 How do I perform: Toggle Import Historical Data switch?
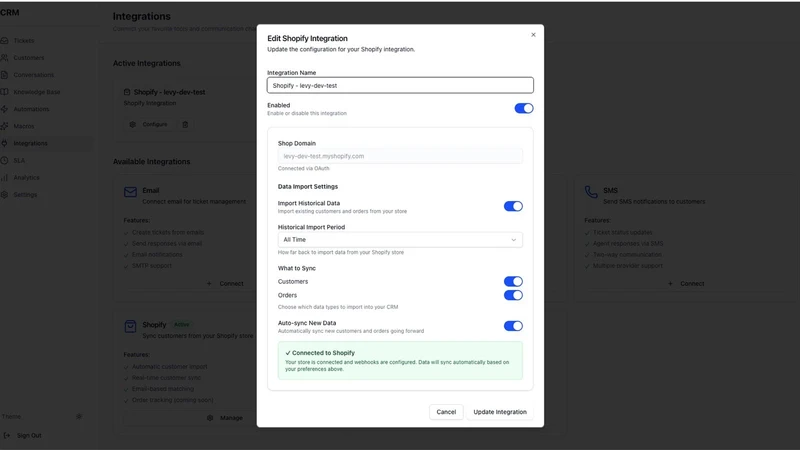click(x=513, y=206)
